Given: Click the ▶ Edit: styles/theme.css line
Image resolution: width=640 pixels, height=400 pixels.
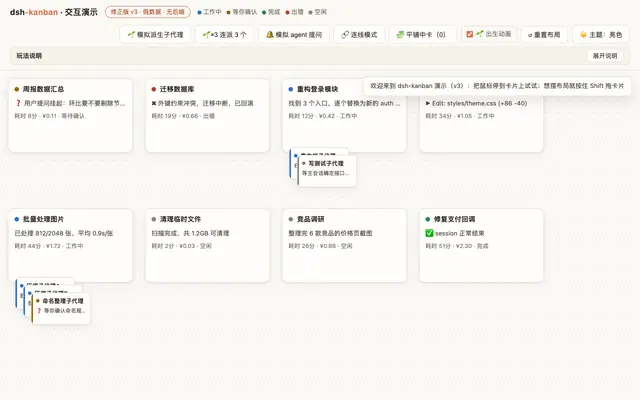Looking at the screenshot, I should 476,103.
